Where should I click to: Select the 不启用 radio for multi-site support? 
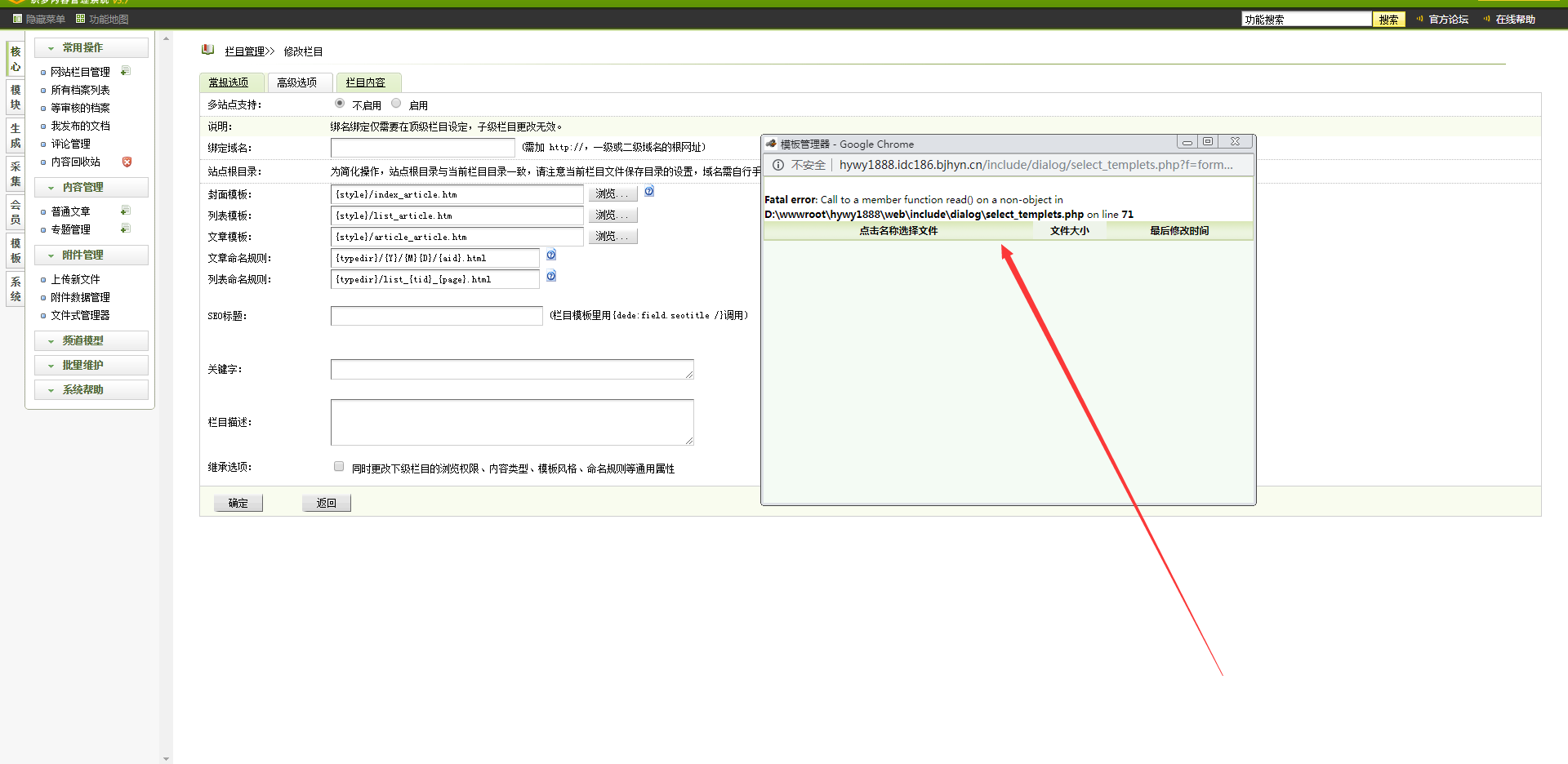(340, 104)
